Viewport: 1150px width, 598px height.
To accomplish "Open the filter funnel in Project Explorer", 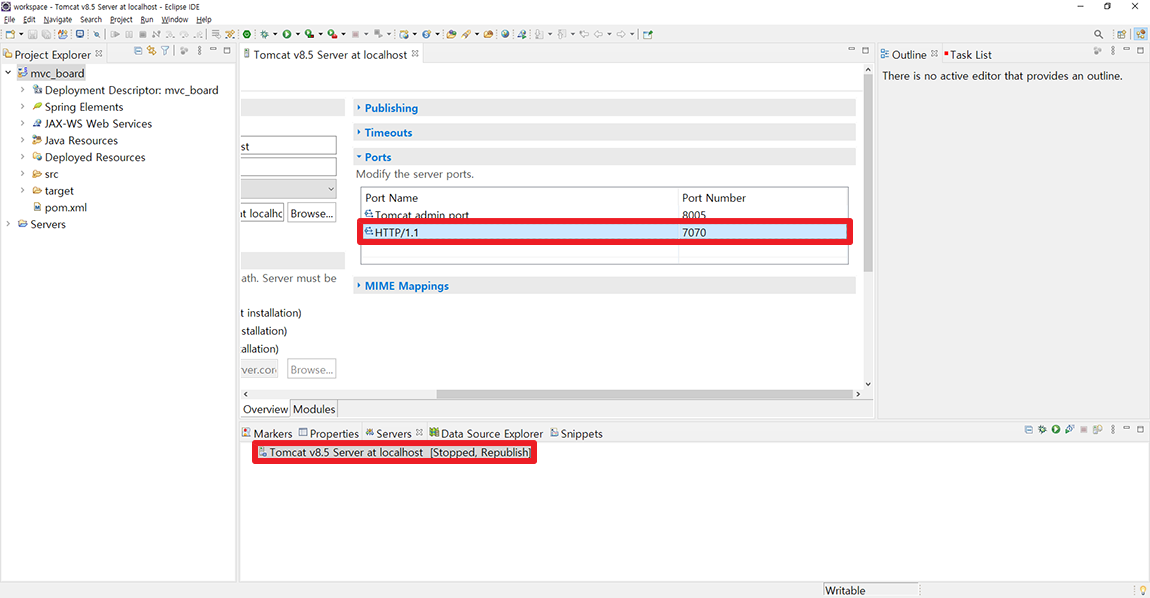I will click(165, 51).
